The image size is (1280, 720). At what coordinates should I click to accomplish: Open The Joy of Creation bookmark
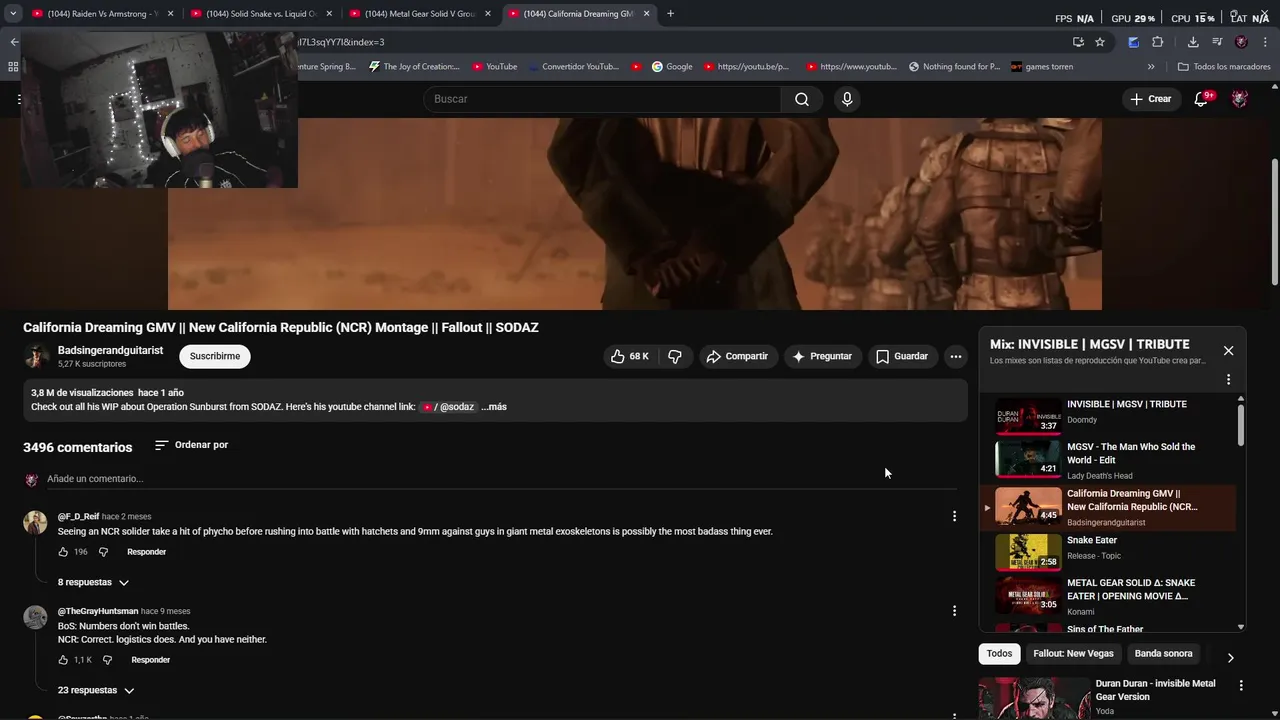tap(414, 67)
